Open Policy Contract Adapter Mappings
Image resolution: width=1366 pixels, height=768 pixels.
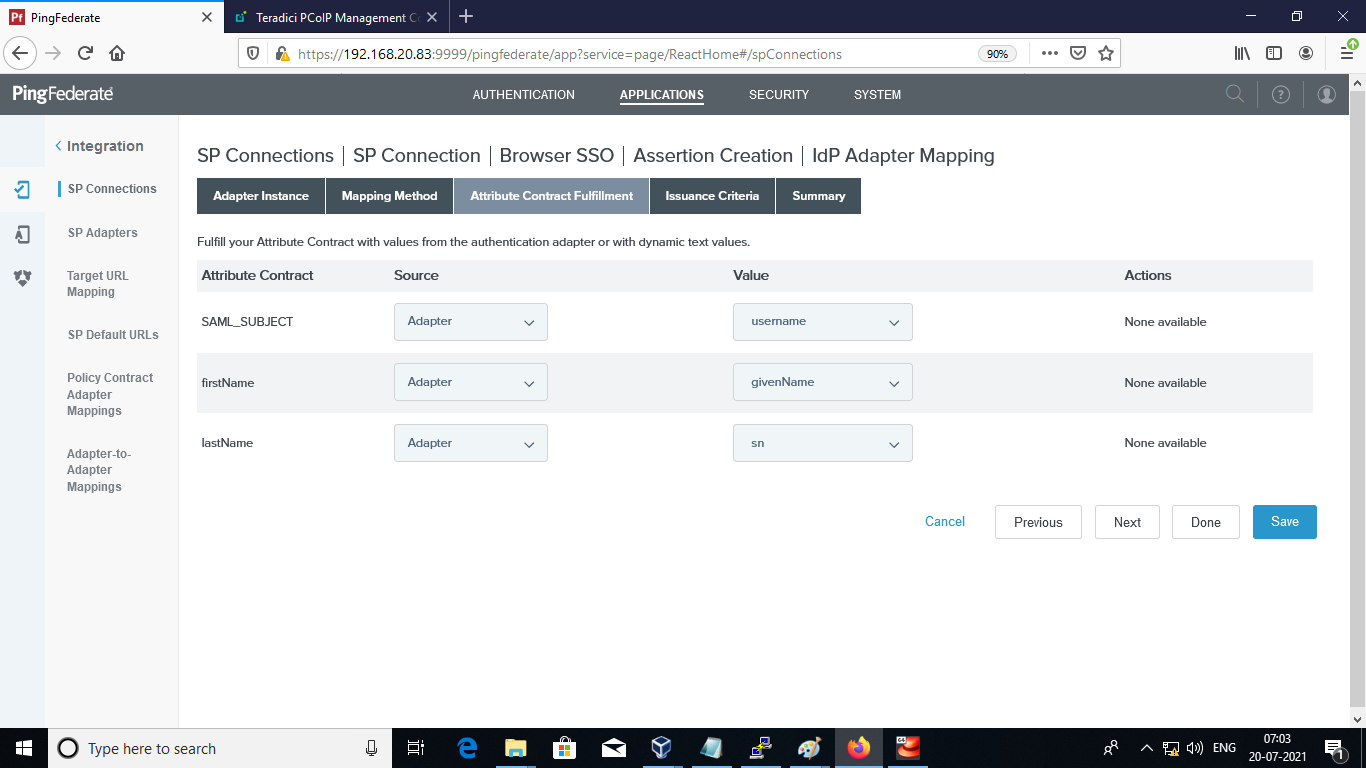pyautogui.click(x=110, y=394)
